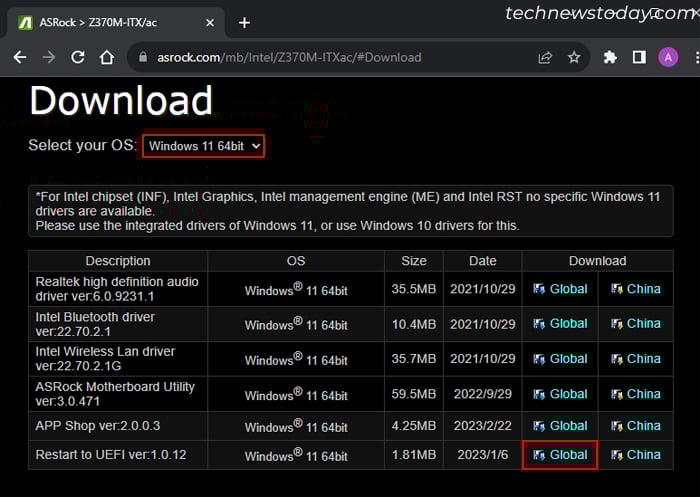The image size is (700, 497).
Task: Download Intel Bluetooth driver from China
Action: [x=636, y=324]
